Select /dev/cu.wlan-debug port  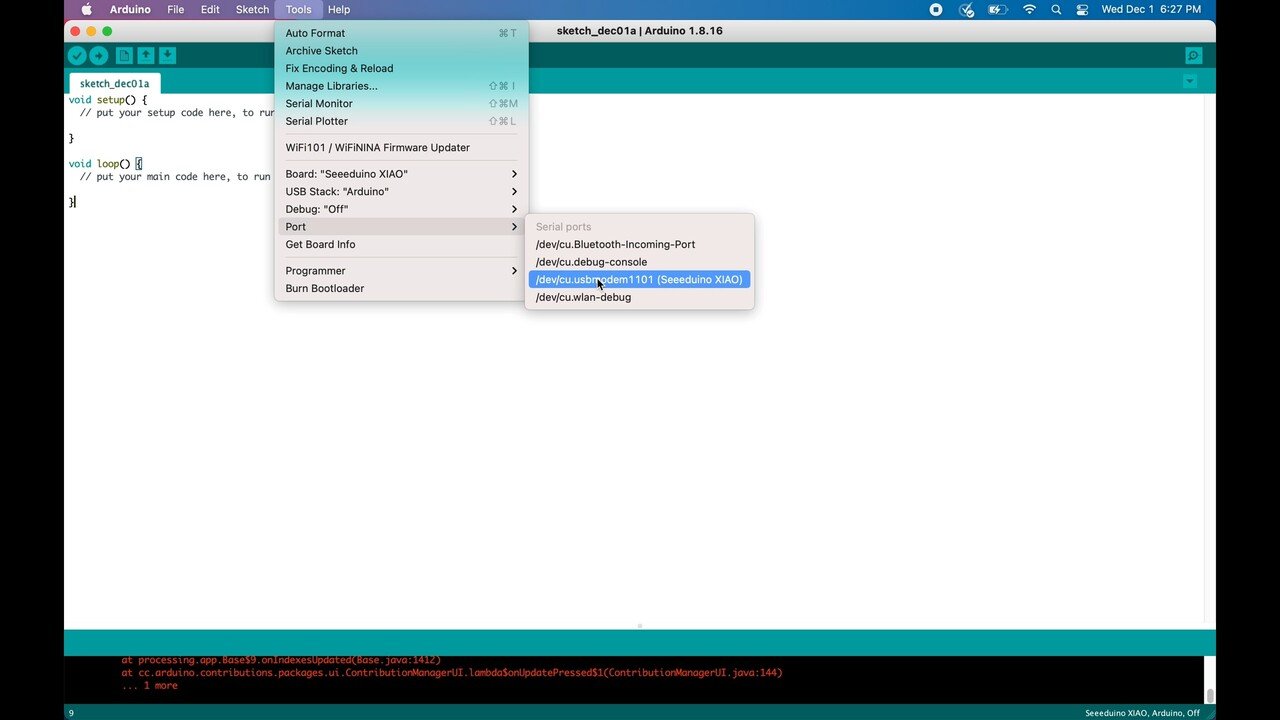[x=639, y=297]
